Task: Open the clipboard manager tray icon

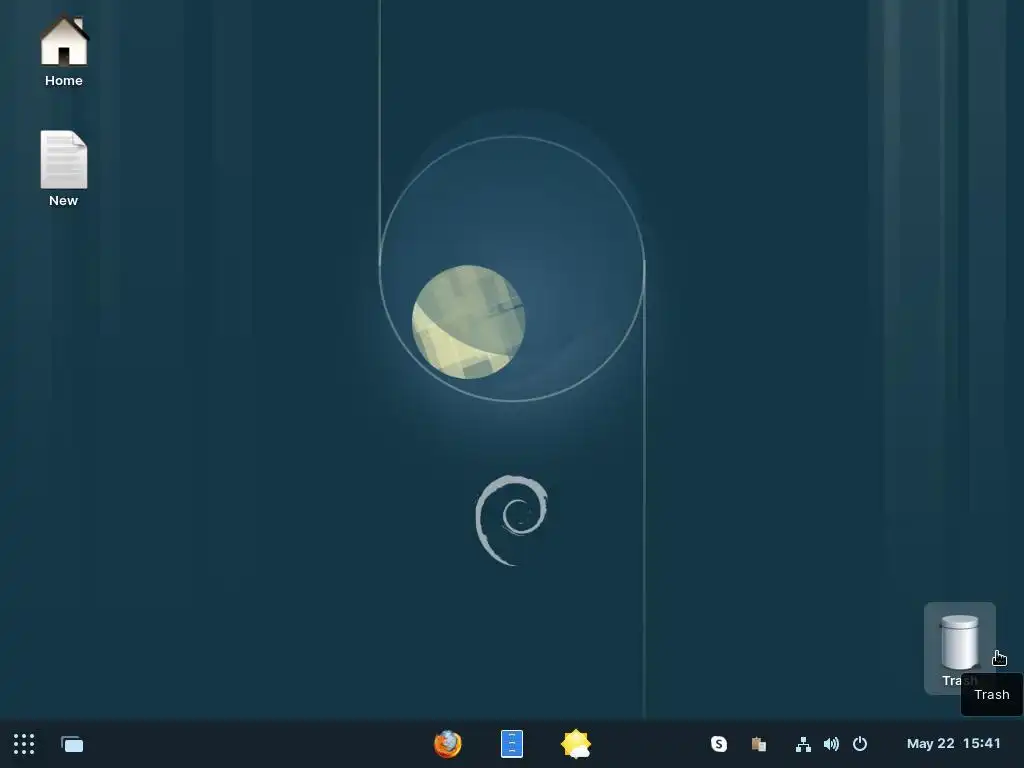Action: click(x=758, y=744)
